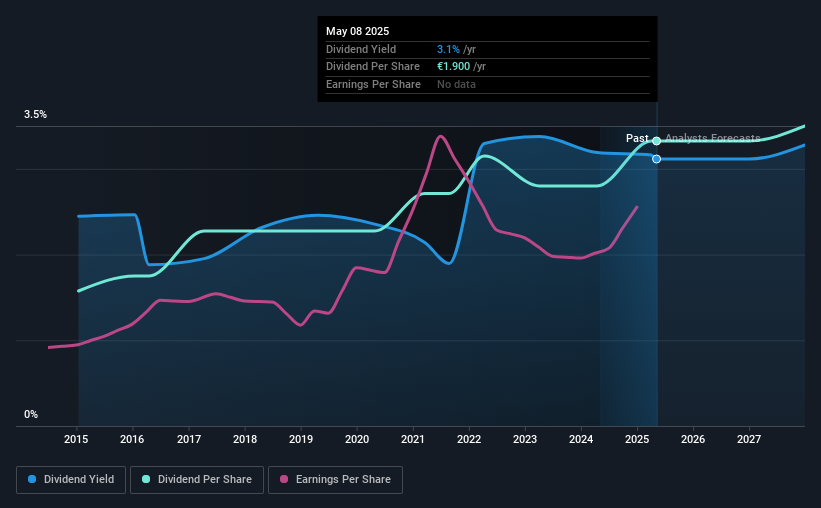The image size is (821, 508).
Task: Click the 'No data' earnings value
Action: pyautogui.click(x=456, y=84)
